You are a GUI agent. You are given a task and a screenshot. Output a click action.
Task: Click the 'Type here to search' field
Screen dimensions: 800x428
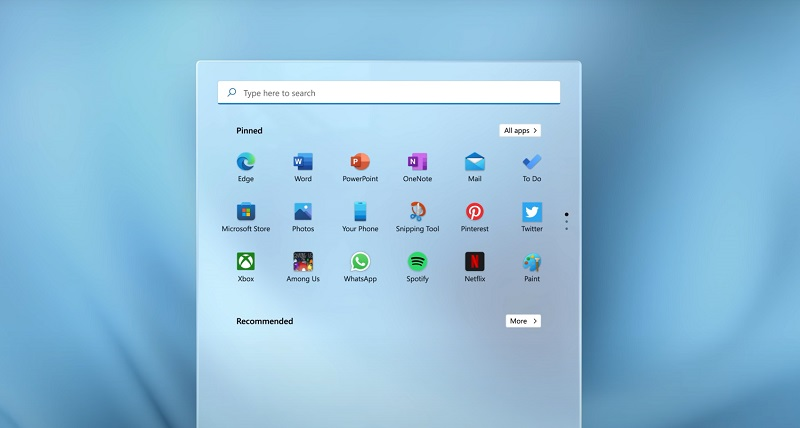[389, 92]
